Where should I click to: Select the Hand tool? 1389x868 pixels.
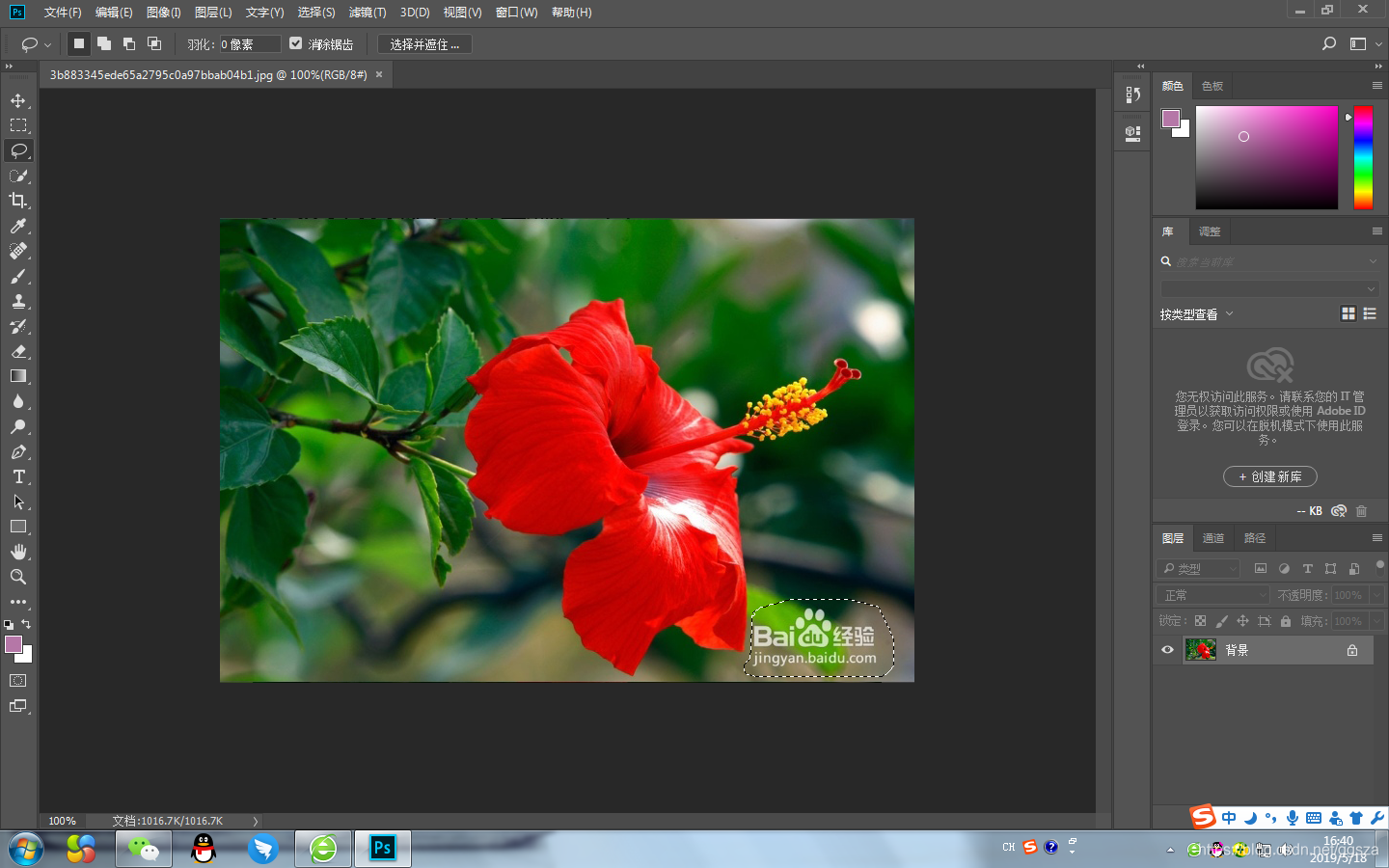point(18,552)
